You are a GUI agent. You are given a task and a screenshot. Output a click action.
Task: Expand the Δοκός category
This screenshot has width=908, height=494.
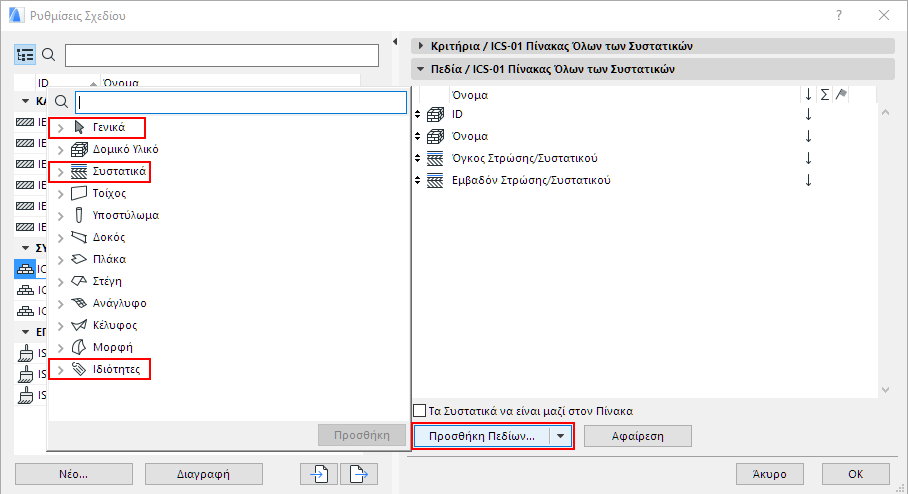pos(61,238)
